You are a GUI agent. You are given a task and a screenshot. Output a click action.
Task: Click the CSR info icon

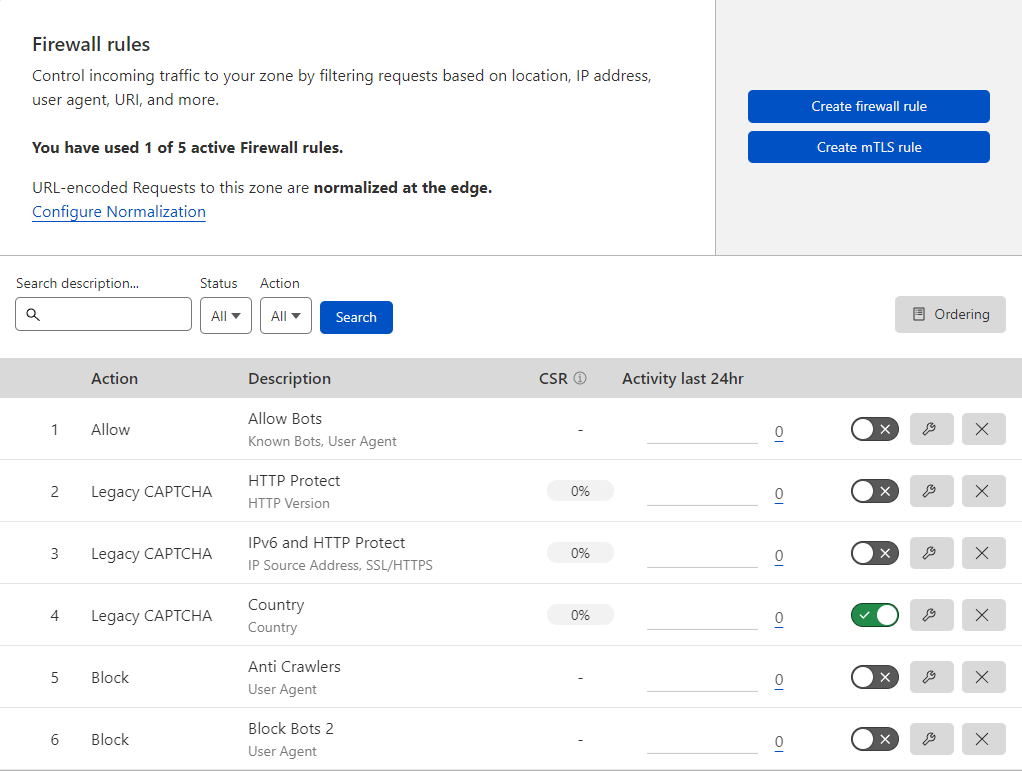click(x=580, y=378)
